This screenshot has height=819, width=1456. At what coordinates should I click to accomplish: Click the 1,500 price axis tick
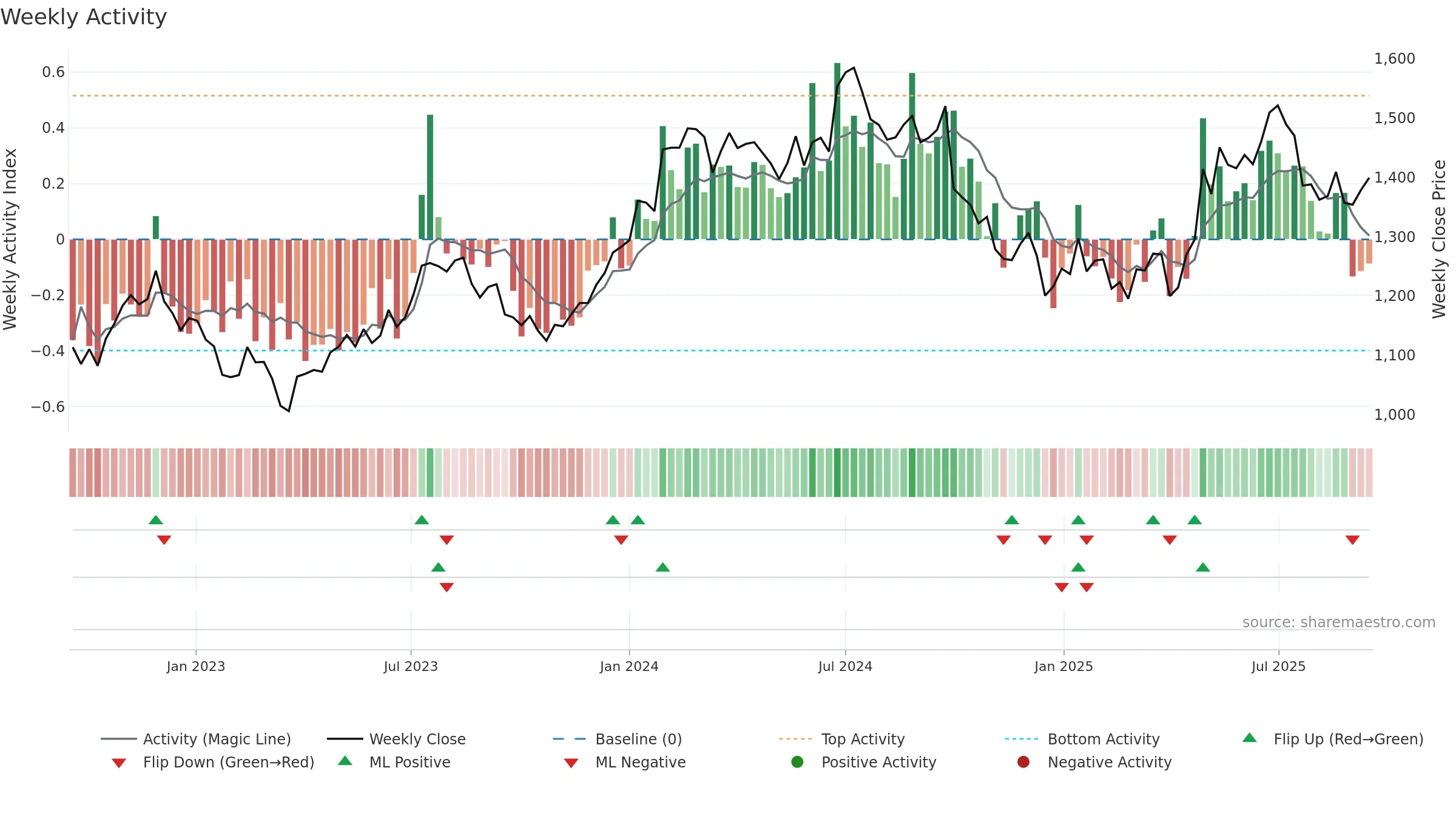(1395, 118)
